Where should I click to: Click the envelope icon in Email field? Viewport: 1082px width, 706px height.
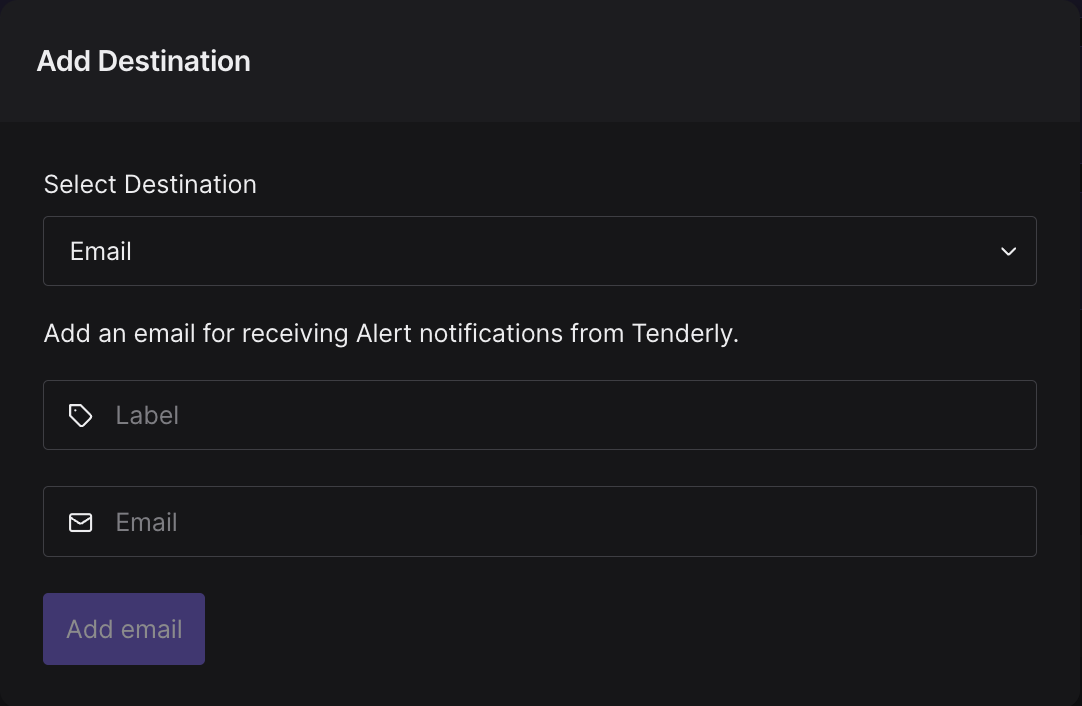coord(81,522)
